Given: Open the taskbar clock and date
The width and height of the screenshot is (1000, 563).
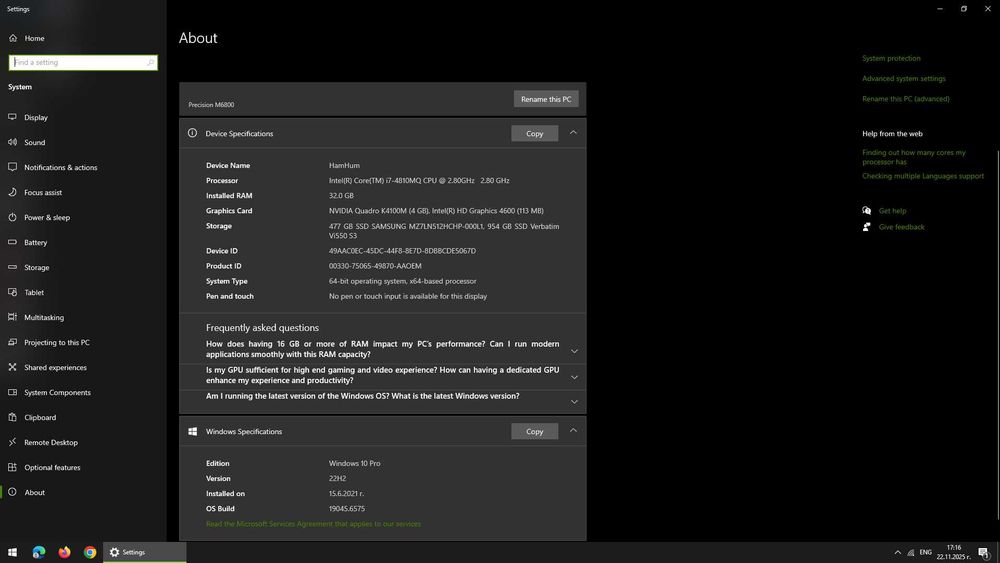Looking at the screenshot, I should tap(953, 552).
